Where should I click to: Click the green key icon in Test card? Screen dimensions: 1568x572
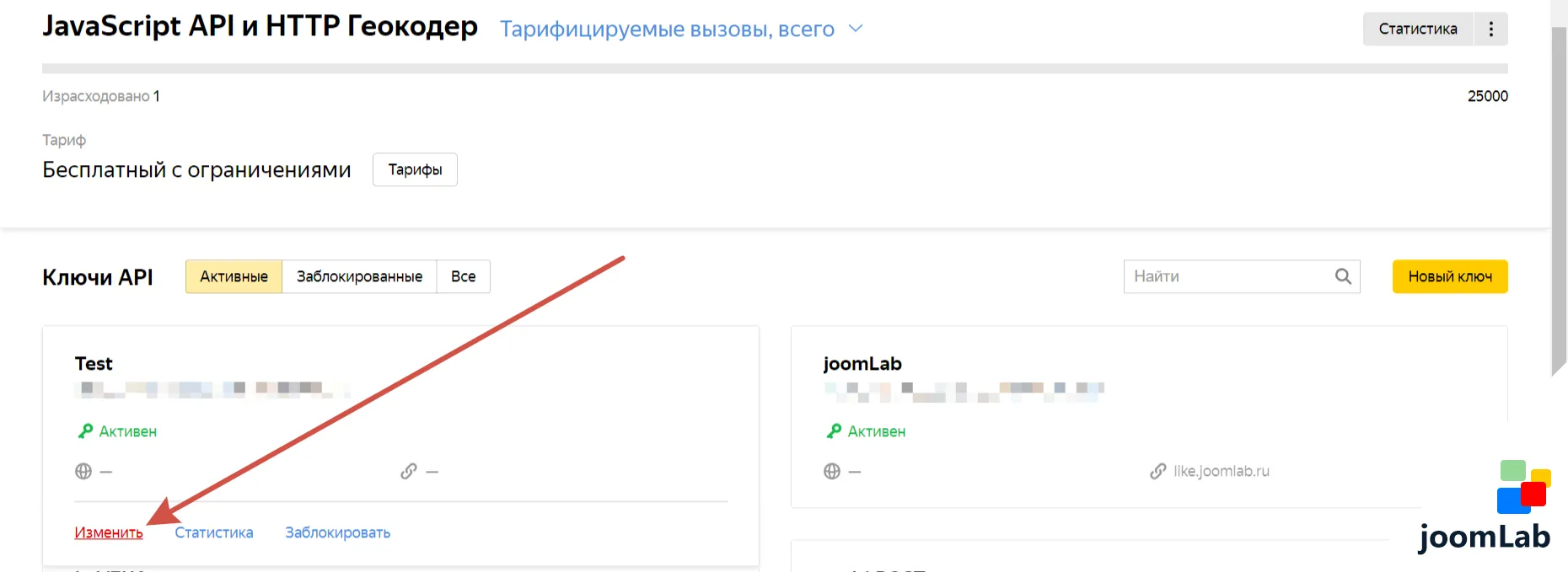click(85, 431)
